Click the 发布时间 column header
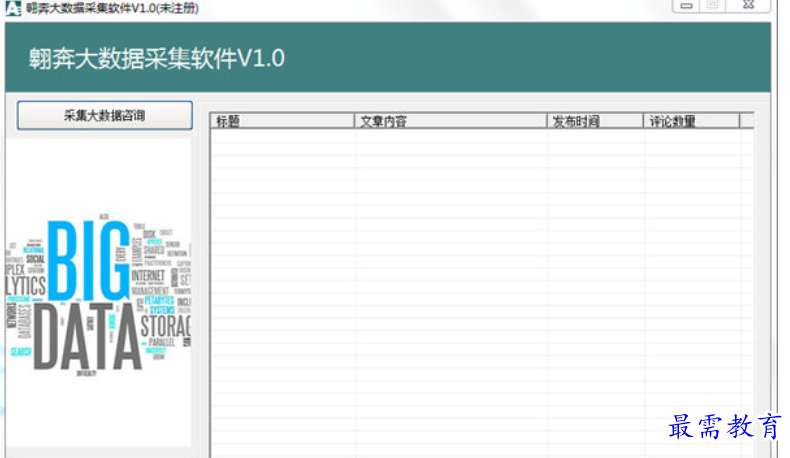This screenshot has height=458, width=790. (x=595, y=121)
